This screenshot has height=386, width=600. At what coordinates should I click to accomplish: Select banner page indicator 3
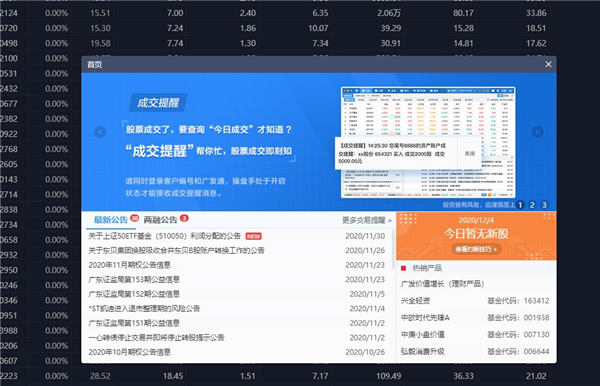point(544,205)
